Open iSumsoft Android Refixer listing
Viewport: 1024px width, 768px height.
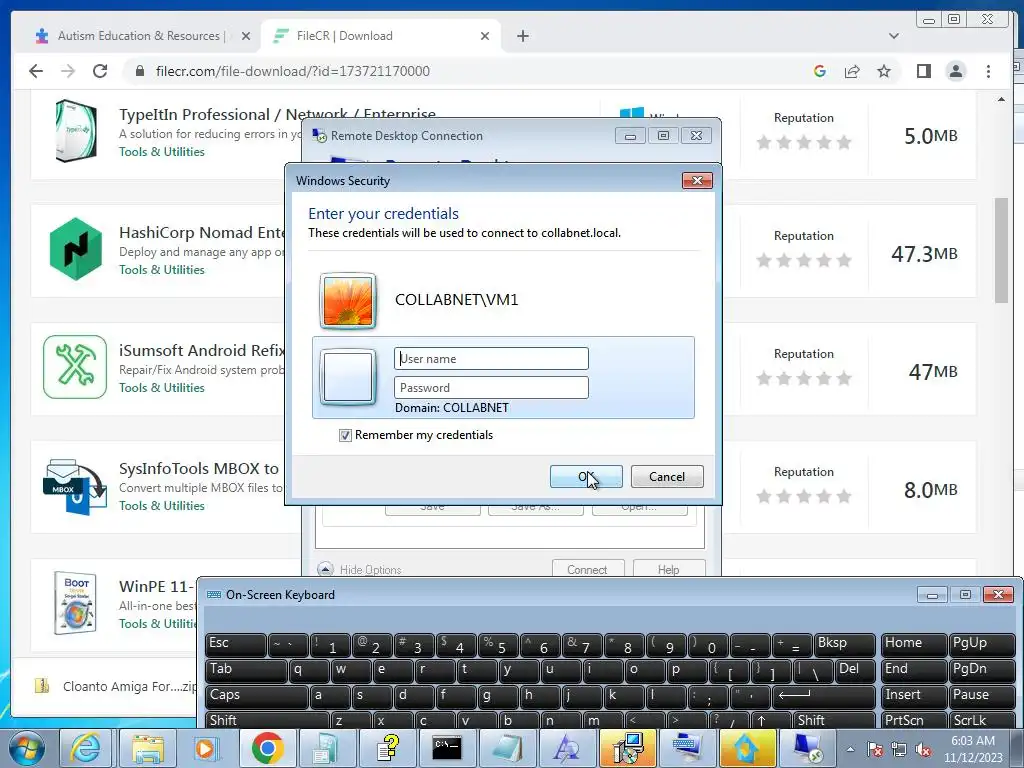coord(202,351)
